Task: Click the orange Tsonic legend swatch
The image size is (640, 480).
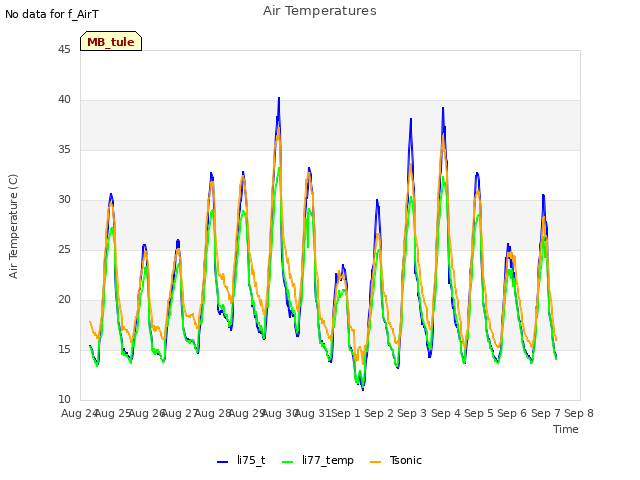Action: point(376,462)
